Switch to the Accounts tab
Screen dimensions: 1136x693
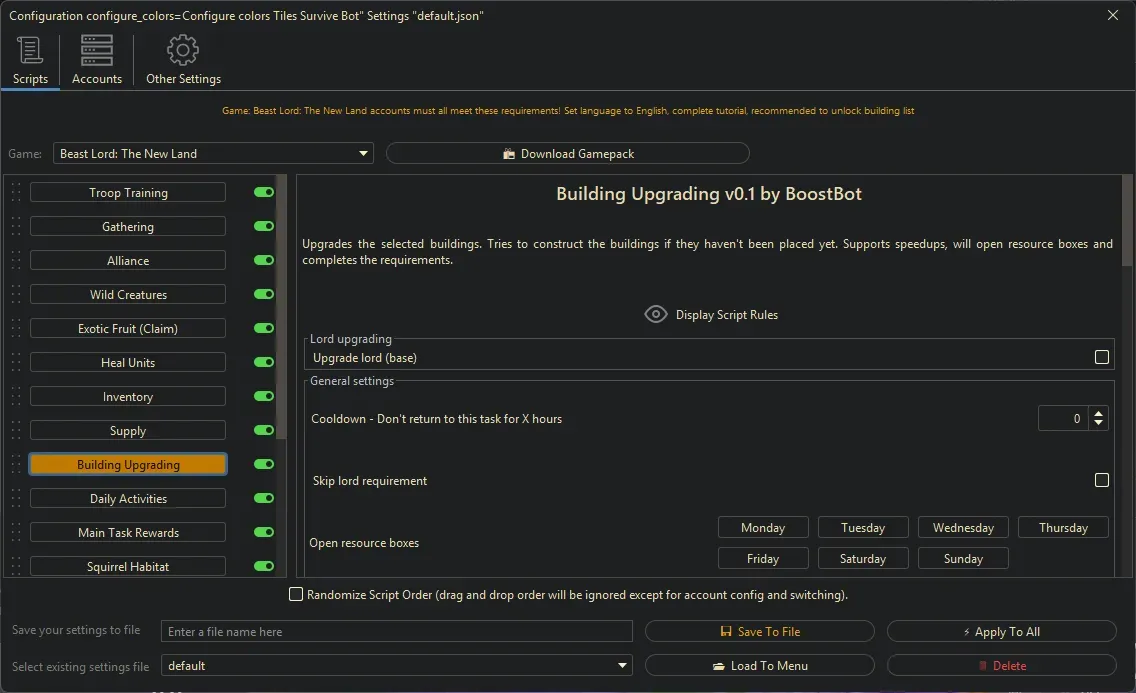pos(96,60)
